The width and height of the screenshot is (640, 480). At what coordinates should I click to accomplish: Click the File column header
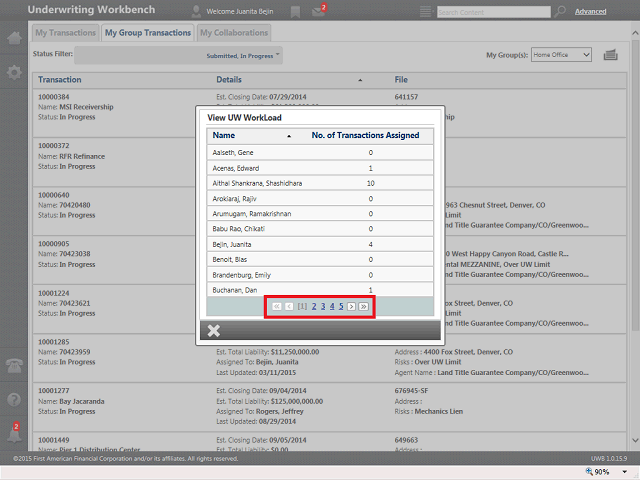coord(401,80)
